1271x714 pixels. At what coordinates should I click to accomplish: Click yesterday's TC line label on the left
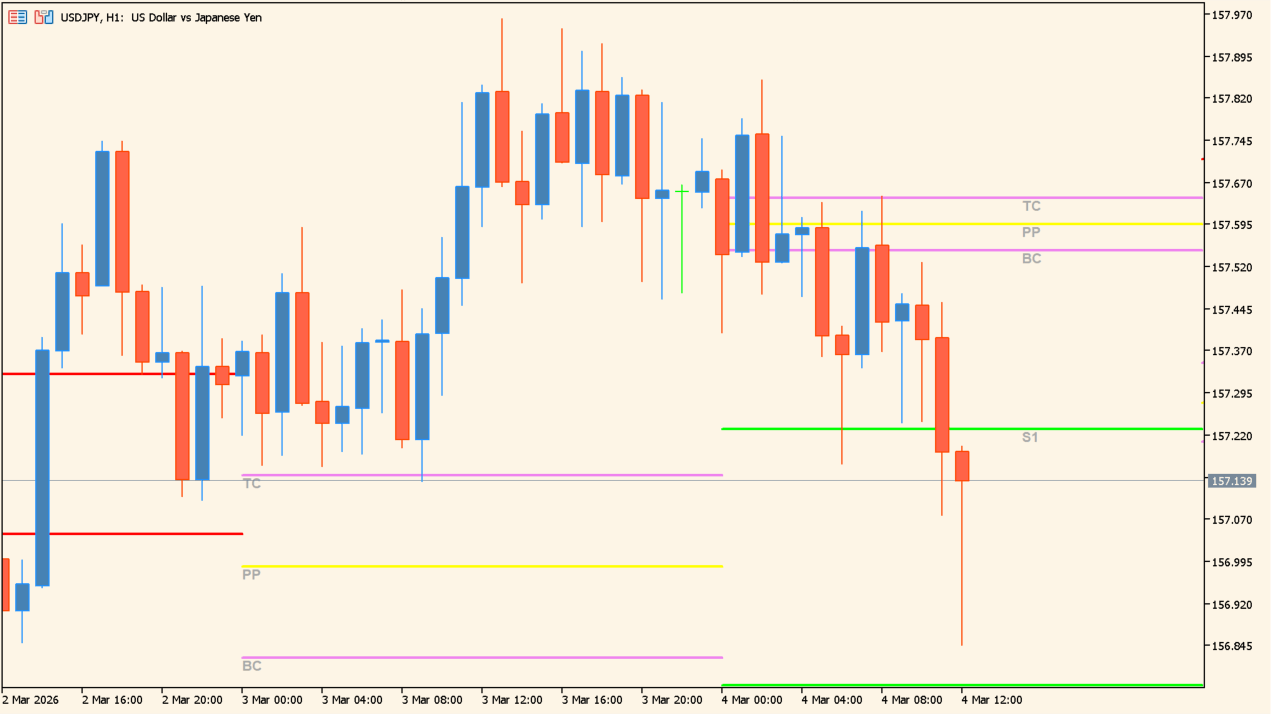[250, 483]
